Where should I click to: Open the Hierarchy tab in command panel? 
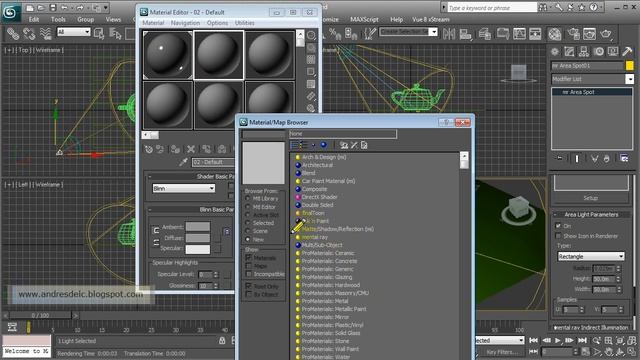click(584, 51)
